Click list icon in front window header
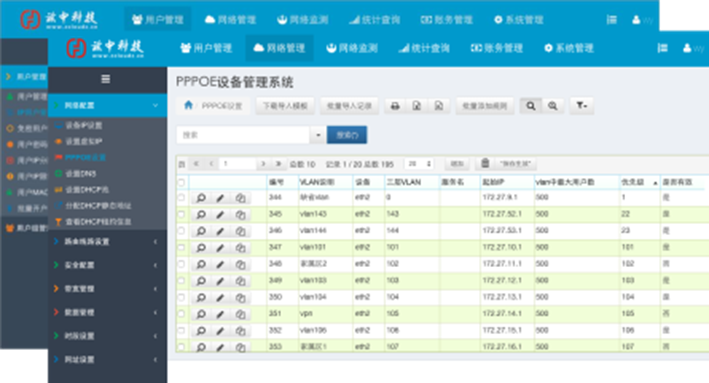709x383 pixels. [x=662, y=48]
